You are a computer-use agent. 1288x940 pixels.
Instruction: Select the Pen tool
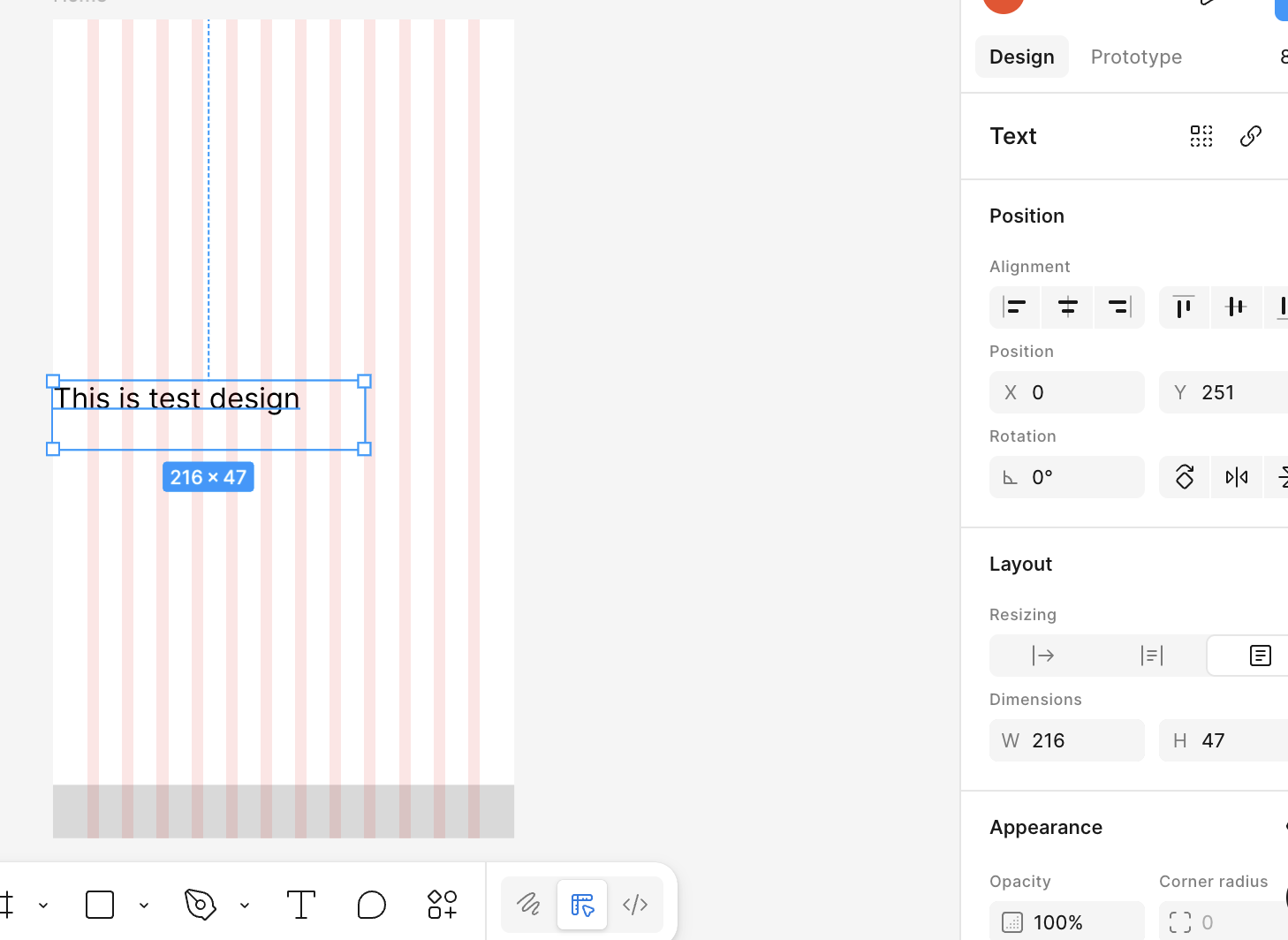point(201,905)
